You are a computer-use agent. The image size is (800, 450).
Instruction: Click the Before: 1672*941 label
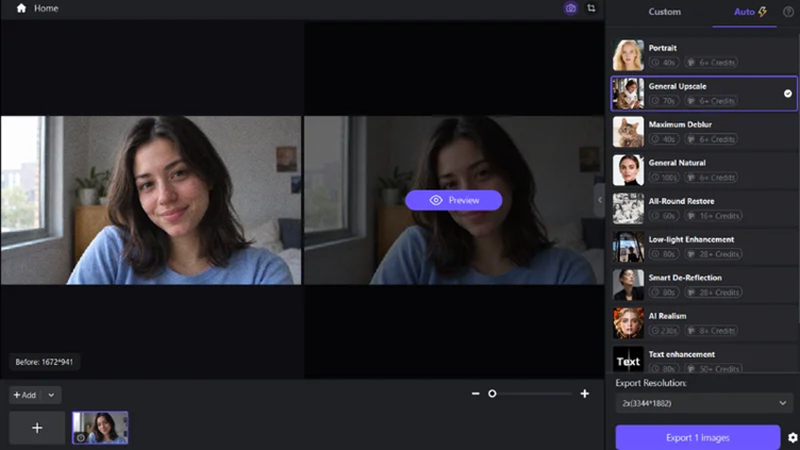pos(44,362)
